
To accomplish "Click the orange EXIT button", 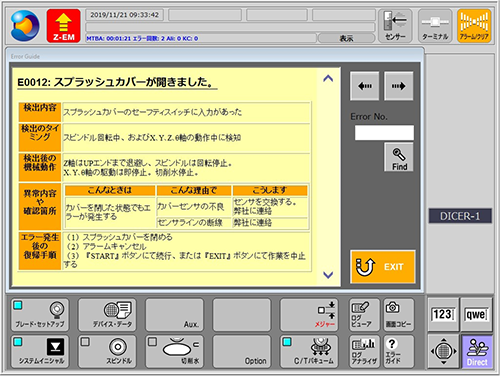I will click(383, 267).
